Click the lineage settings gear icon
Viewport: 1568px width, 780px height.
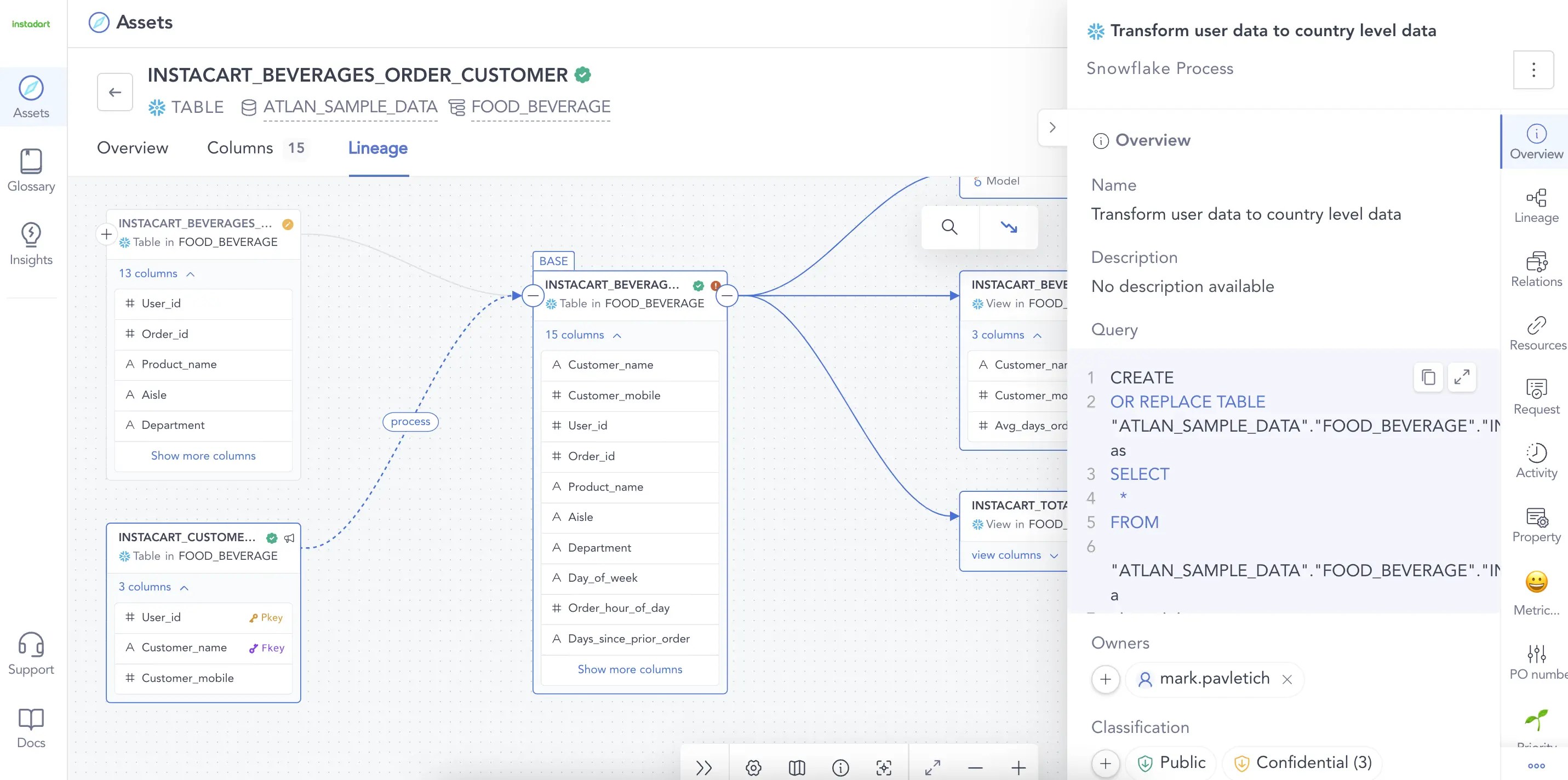click(x=753, y=768)
